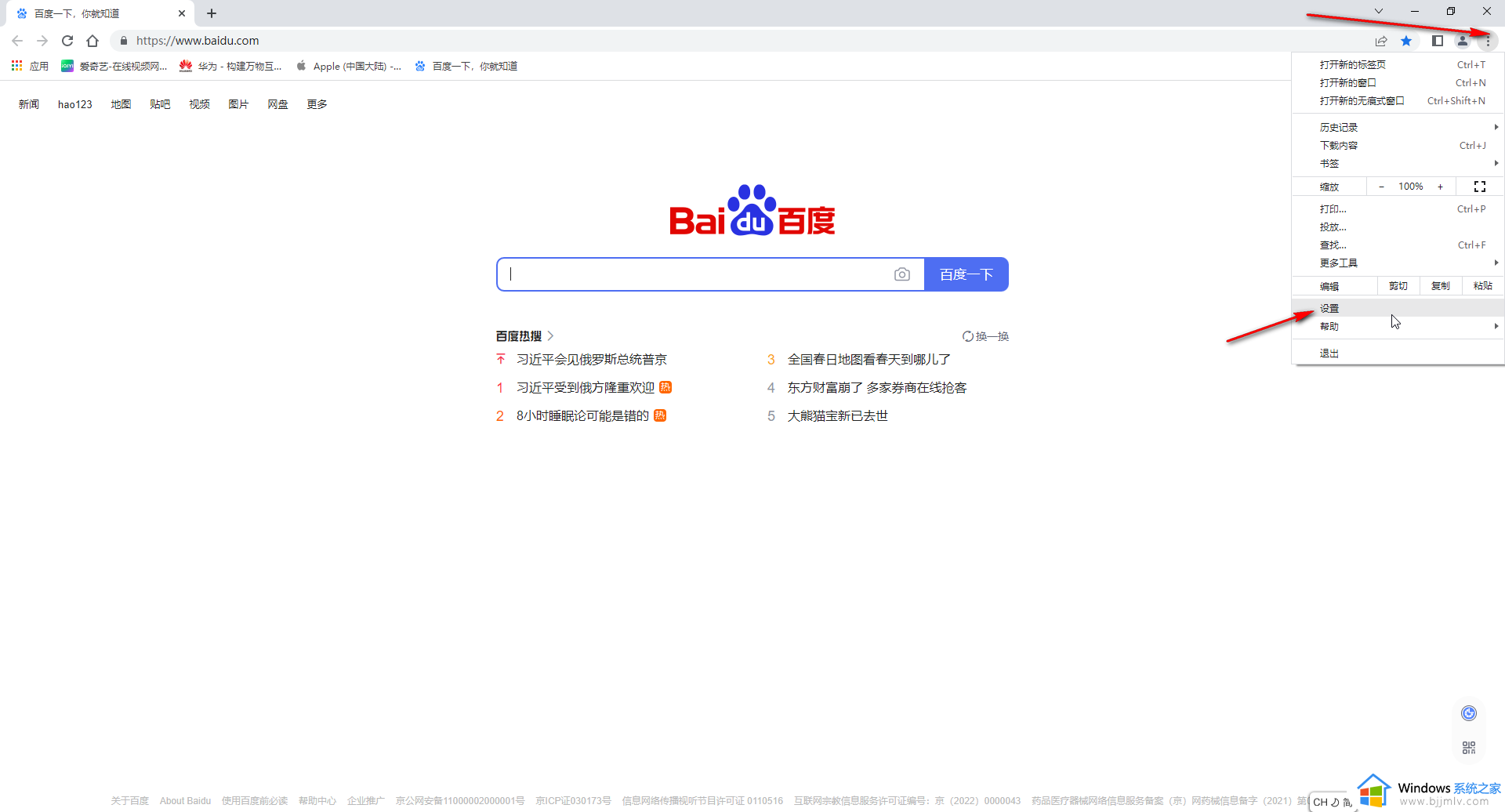This screenshot has height=812, width=1505.
Task: Select 打开新的窗口 menu item
Action: click(1398, 83)
